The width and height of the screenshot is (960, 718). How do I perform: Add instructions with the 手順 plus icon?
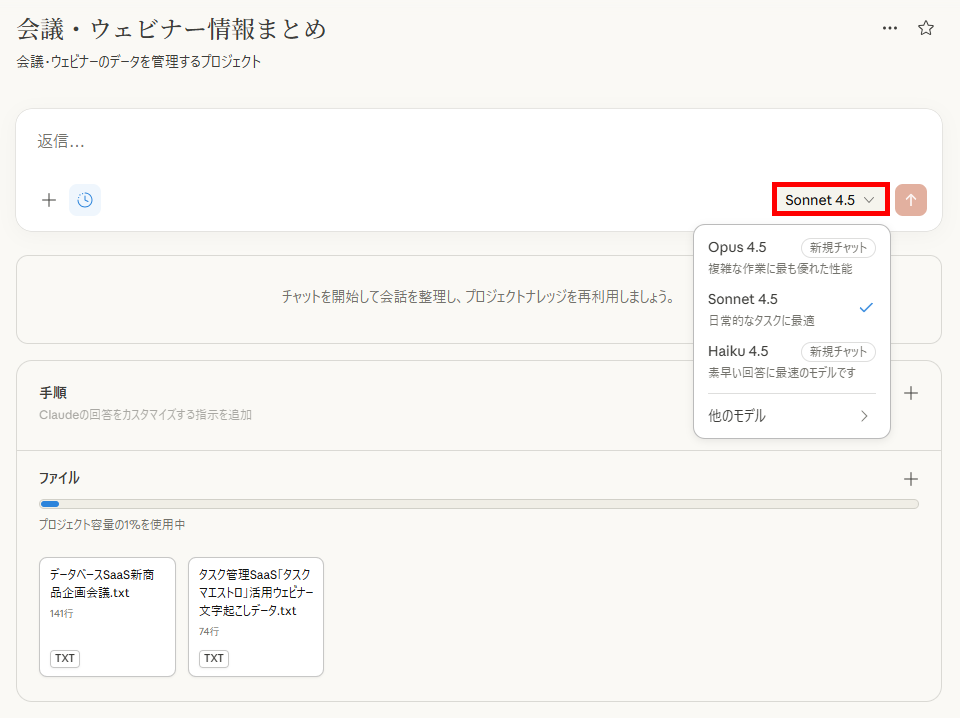[911, 393]
